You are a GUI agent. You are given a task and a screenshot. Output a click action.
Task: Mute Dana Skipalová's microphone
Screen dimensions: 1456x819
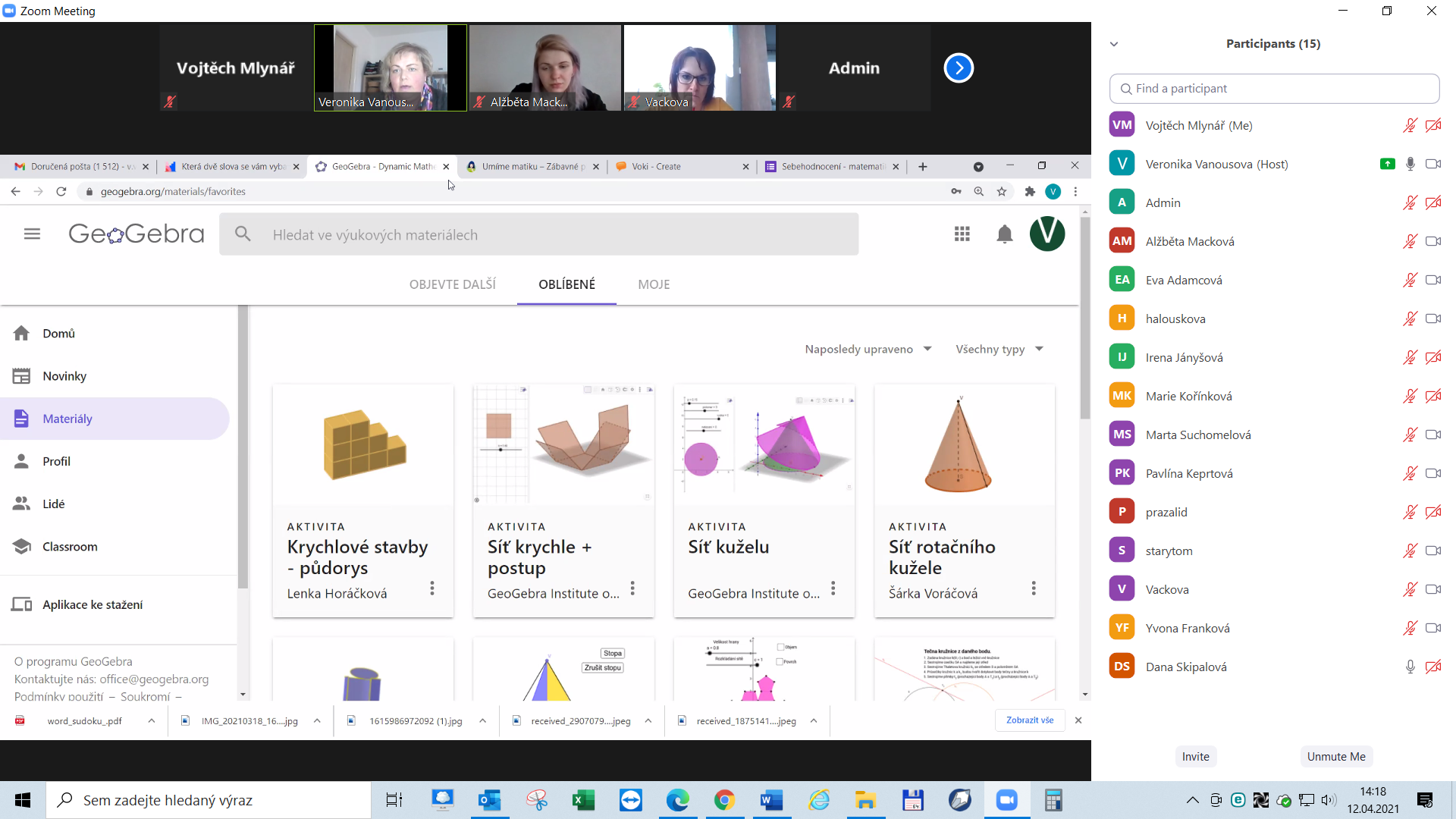coord(1410,667)
